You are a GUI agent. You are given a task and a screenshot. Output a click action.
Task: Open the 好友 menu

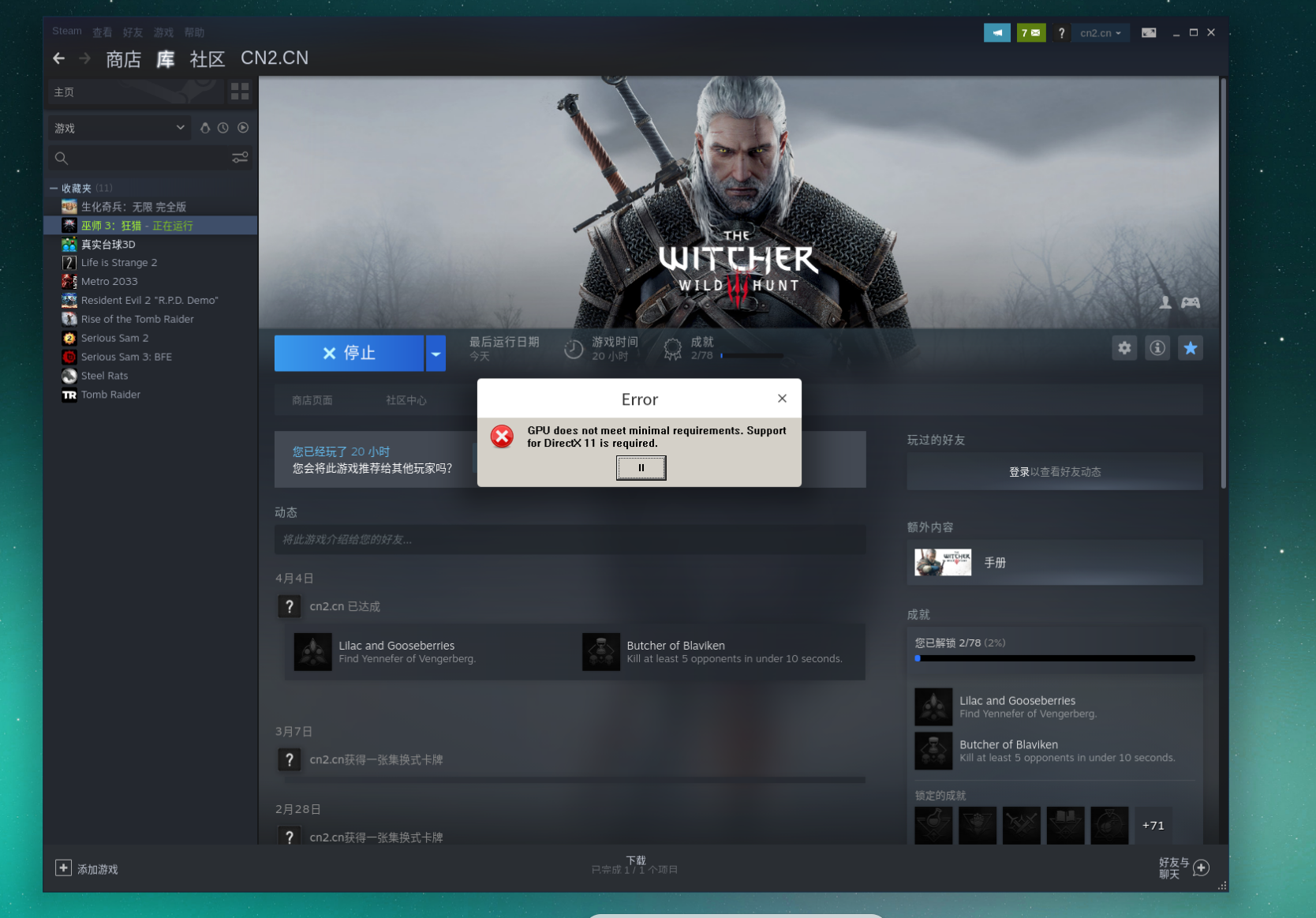pos(133,32)
